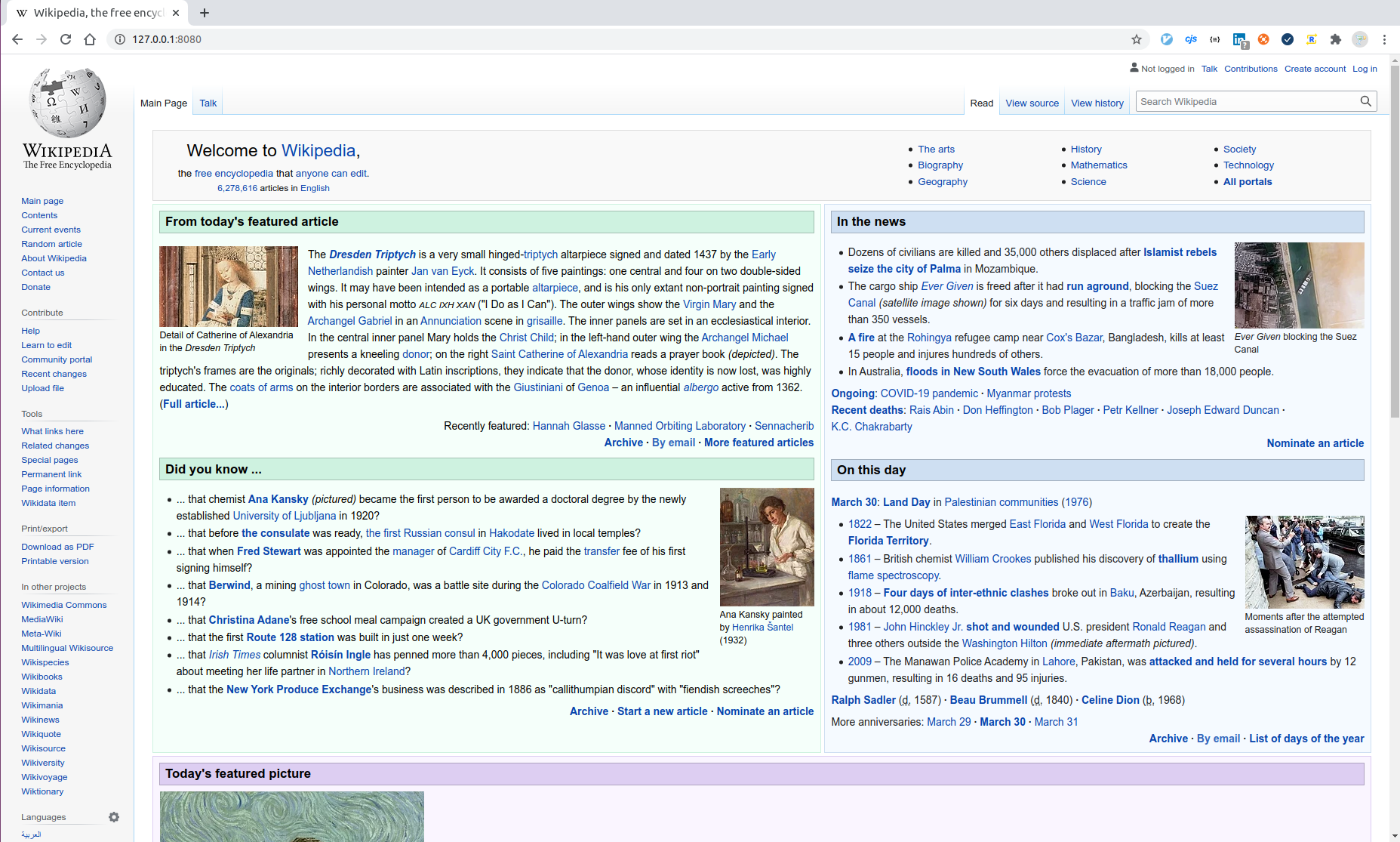This screenshot has height=842, width=1400.
Task: Select the Read tab
Action: tap(982, 103)
